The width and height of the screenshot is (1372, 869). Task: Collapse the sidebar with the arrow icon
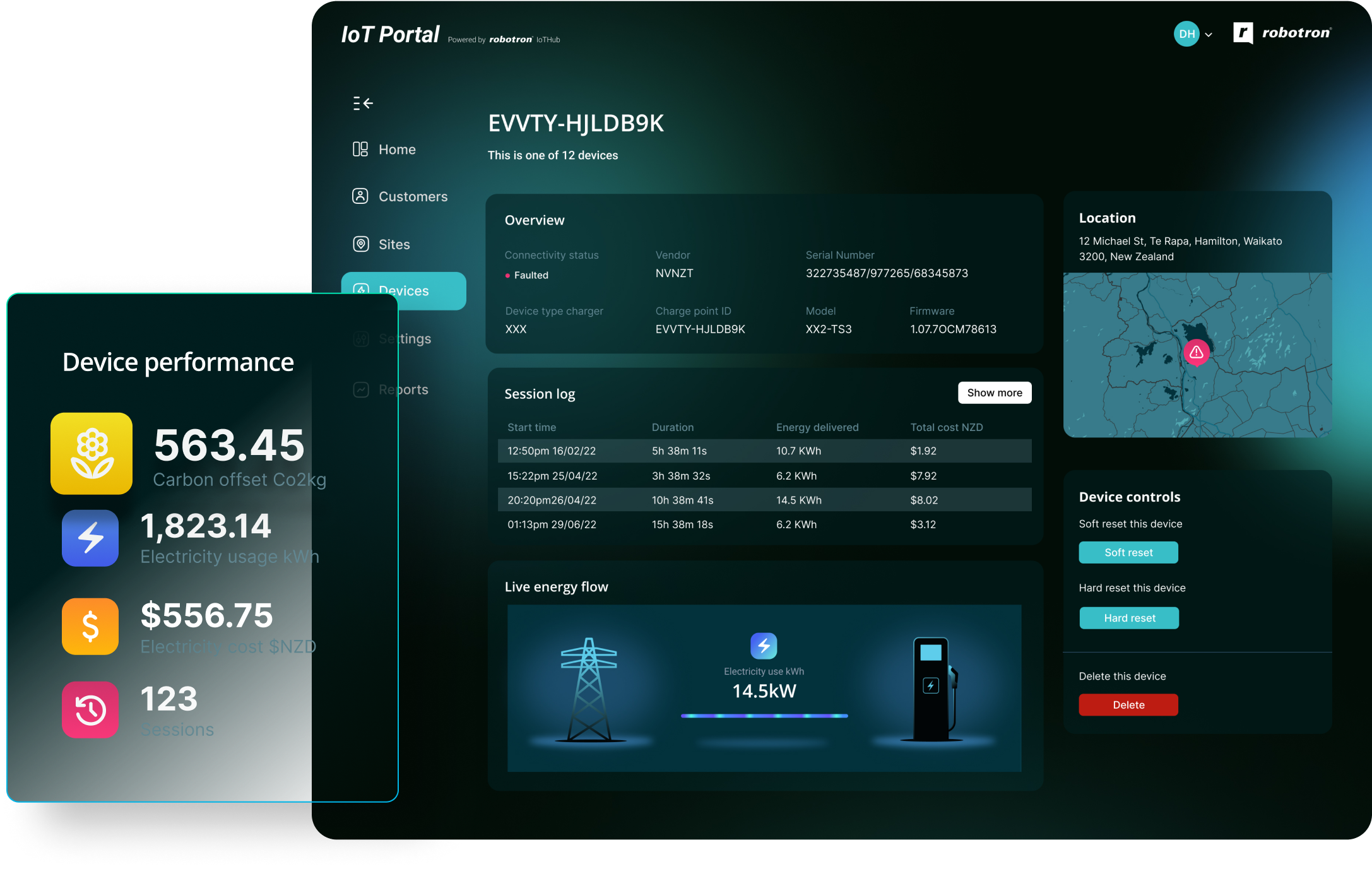363,103
